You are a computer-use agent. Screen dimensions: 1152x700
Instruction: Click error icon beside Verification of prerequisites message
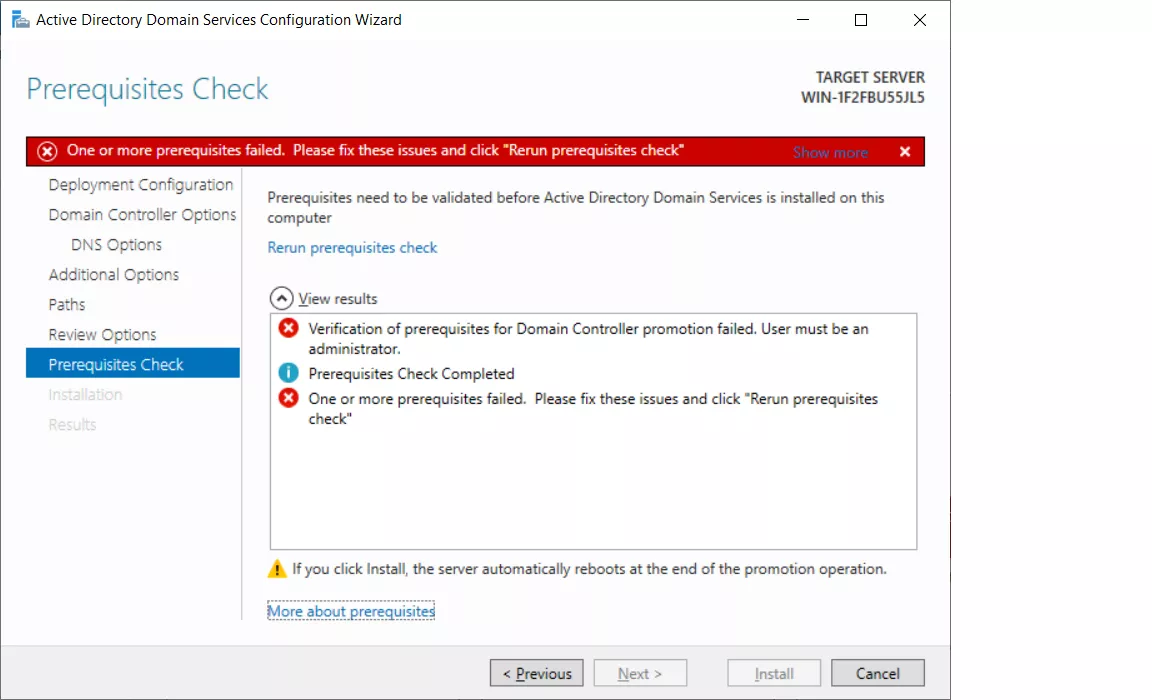coord(289,328)
